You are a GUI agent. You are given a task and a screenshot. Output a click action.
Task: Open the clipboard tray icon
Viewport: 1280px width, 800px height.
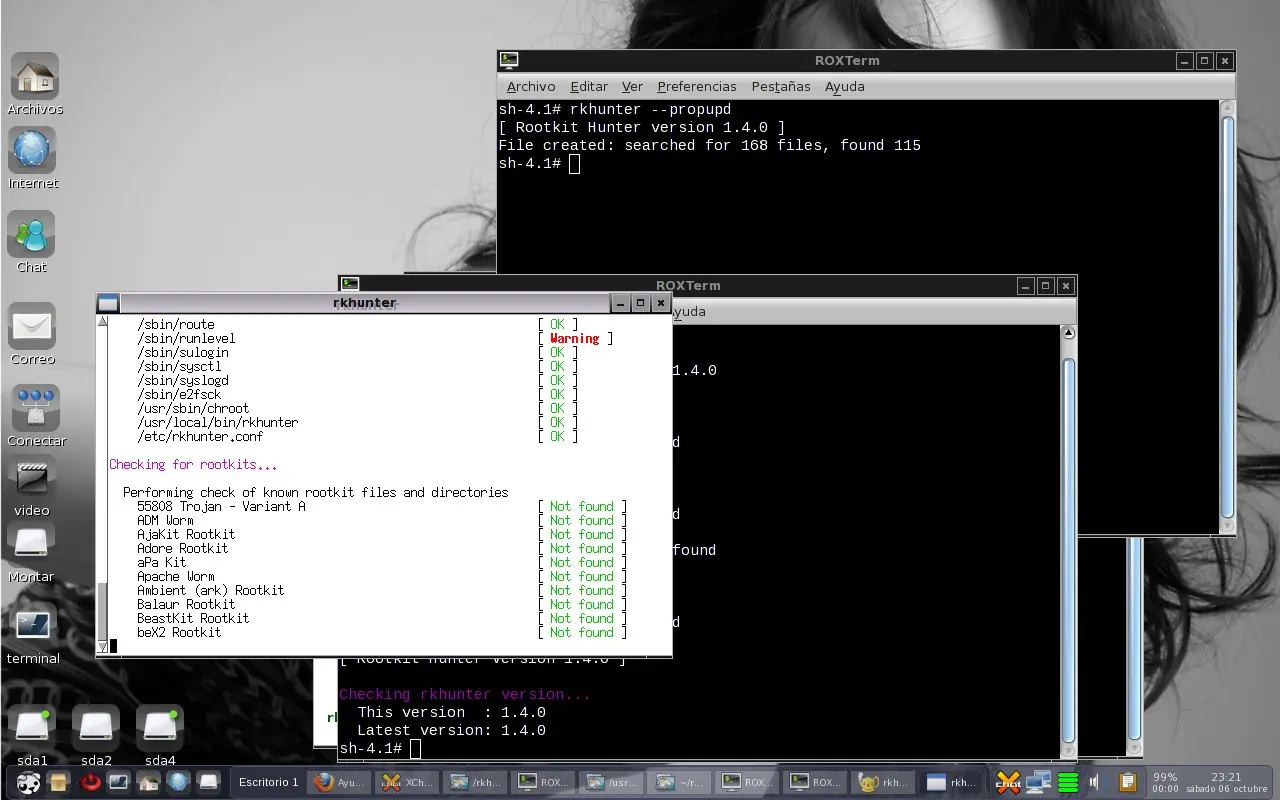[1127, 782]
